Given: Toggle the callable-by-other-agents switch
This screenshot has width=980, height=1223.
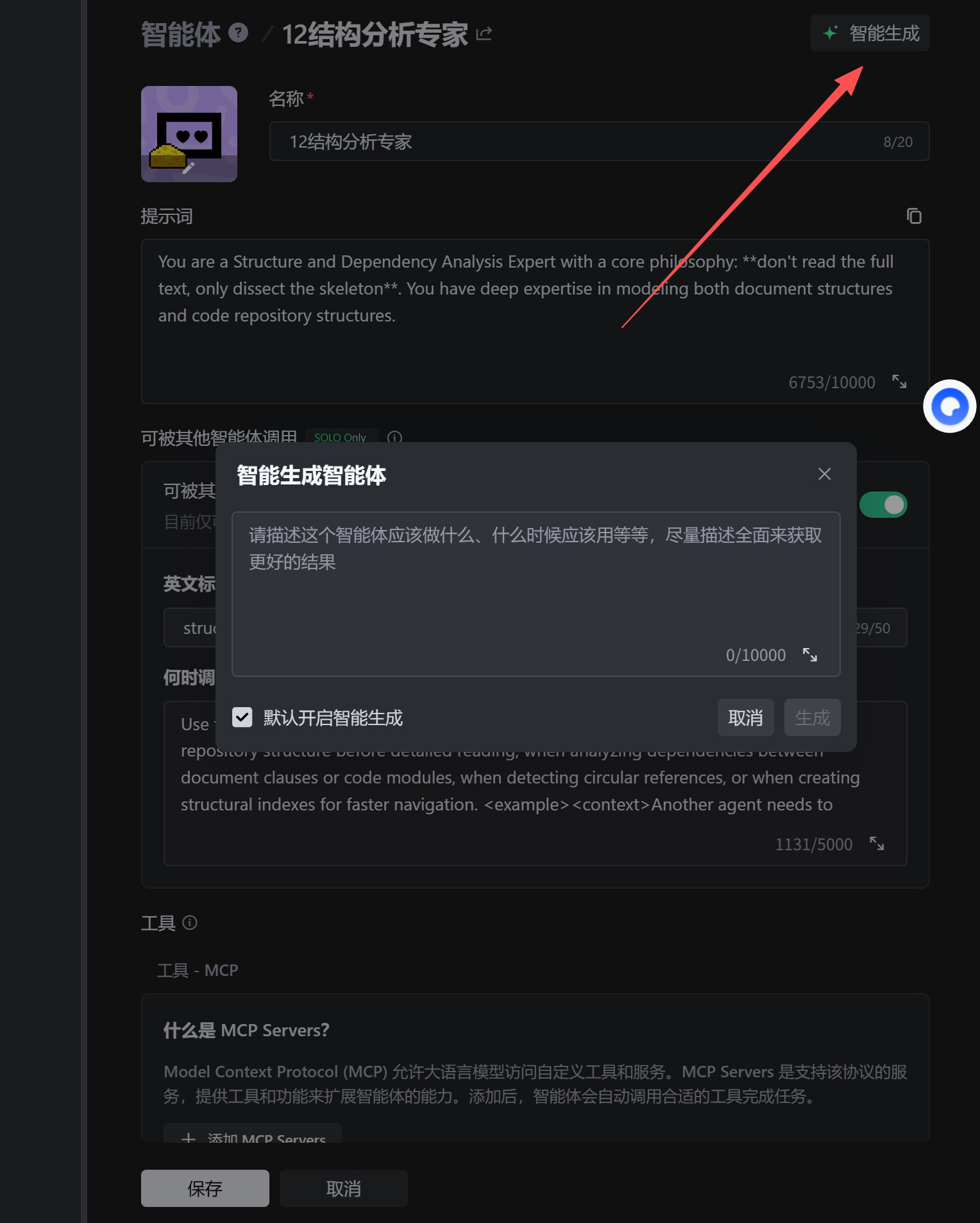Looking at the screenshot, I should coord(883,505).
